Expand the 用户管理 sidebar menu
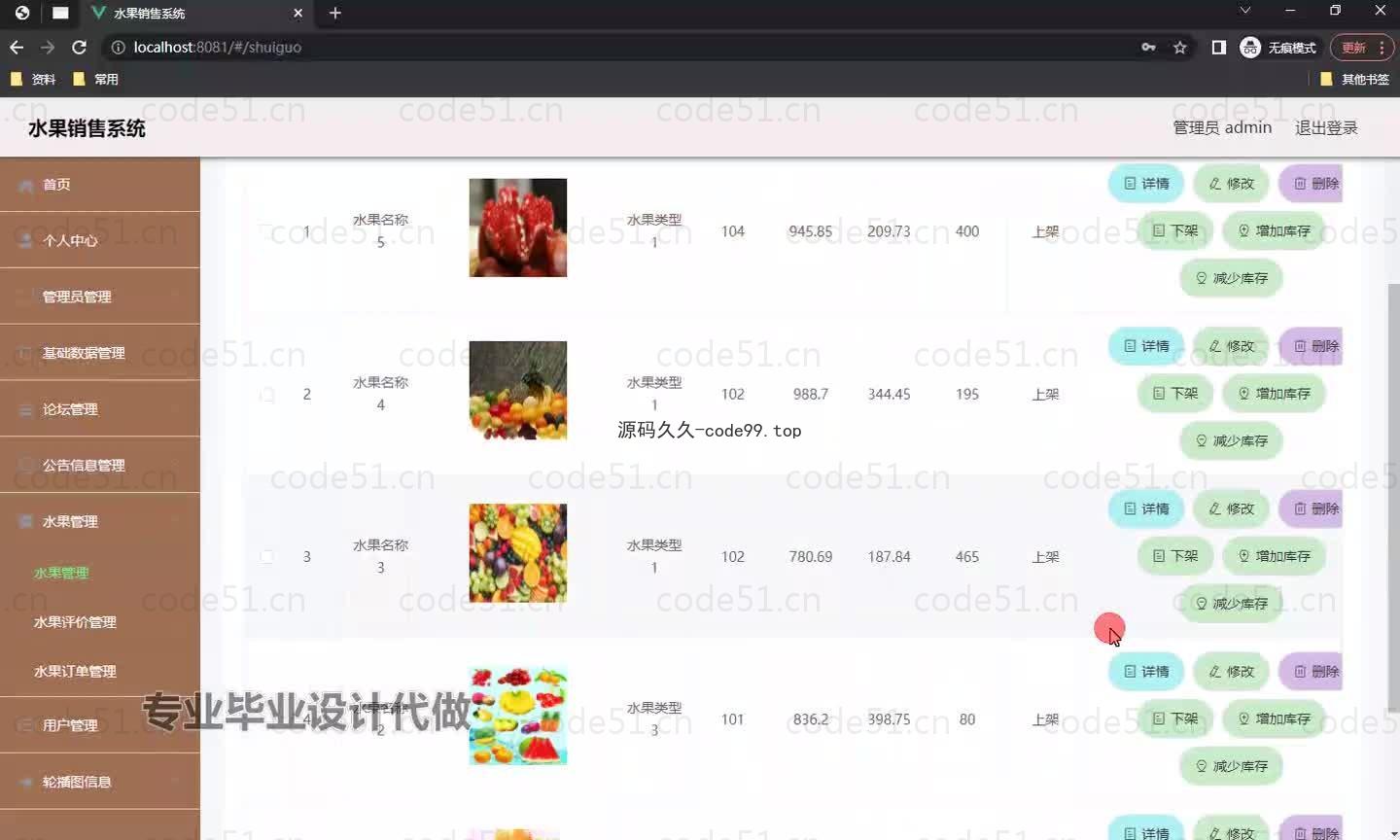1400x840 pixels. [100, 725]
